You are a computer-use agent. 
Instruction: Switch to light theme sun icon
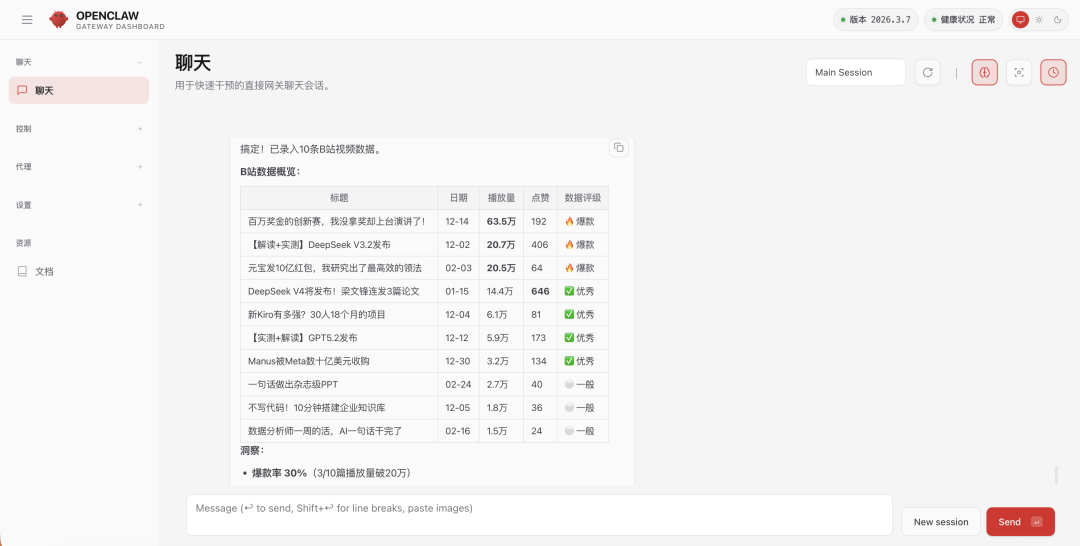[x=1039, y=19]
